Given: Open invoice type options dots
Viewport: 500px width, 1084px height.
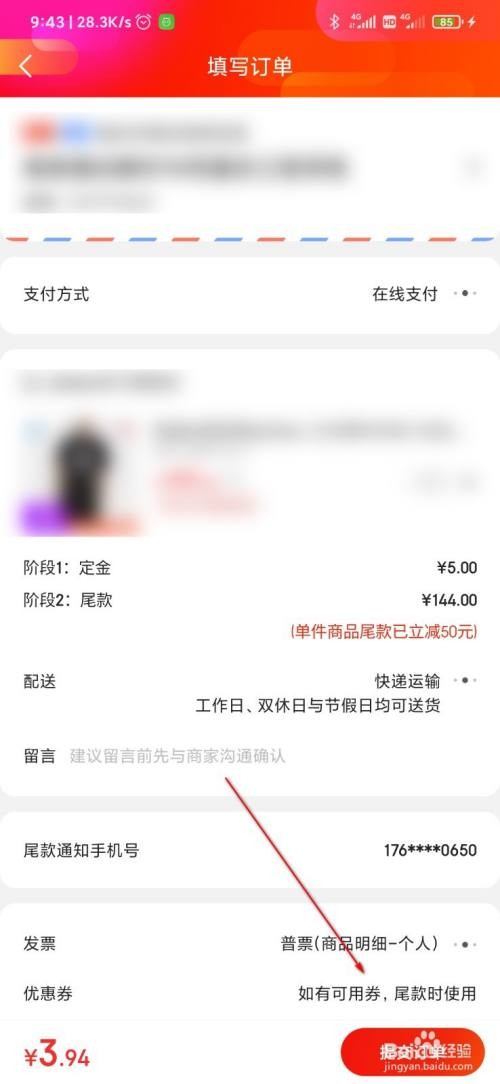Looking at the screenshot, I should 465,944.
